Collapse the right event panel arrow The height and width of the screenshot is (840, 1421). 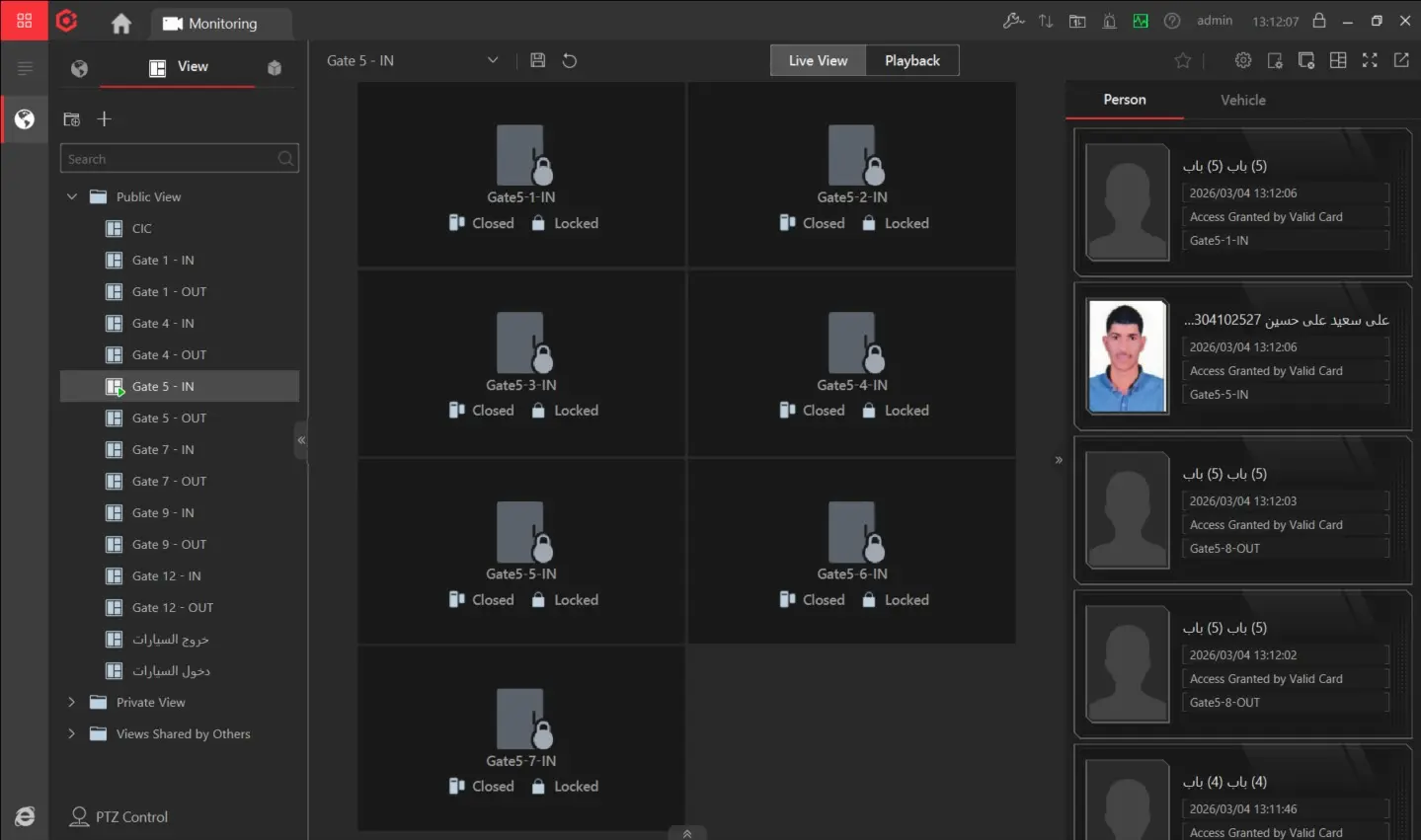point(1059,460)
